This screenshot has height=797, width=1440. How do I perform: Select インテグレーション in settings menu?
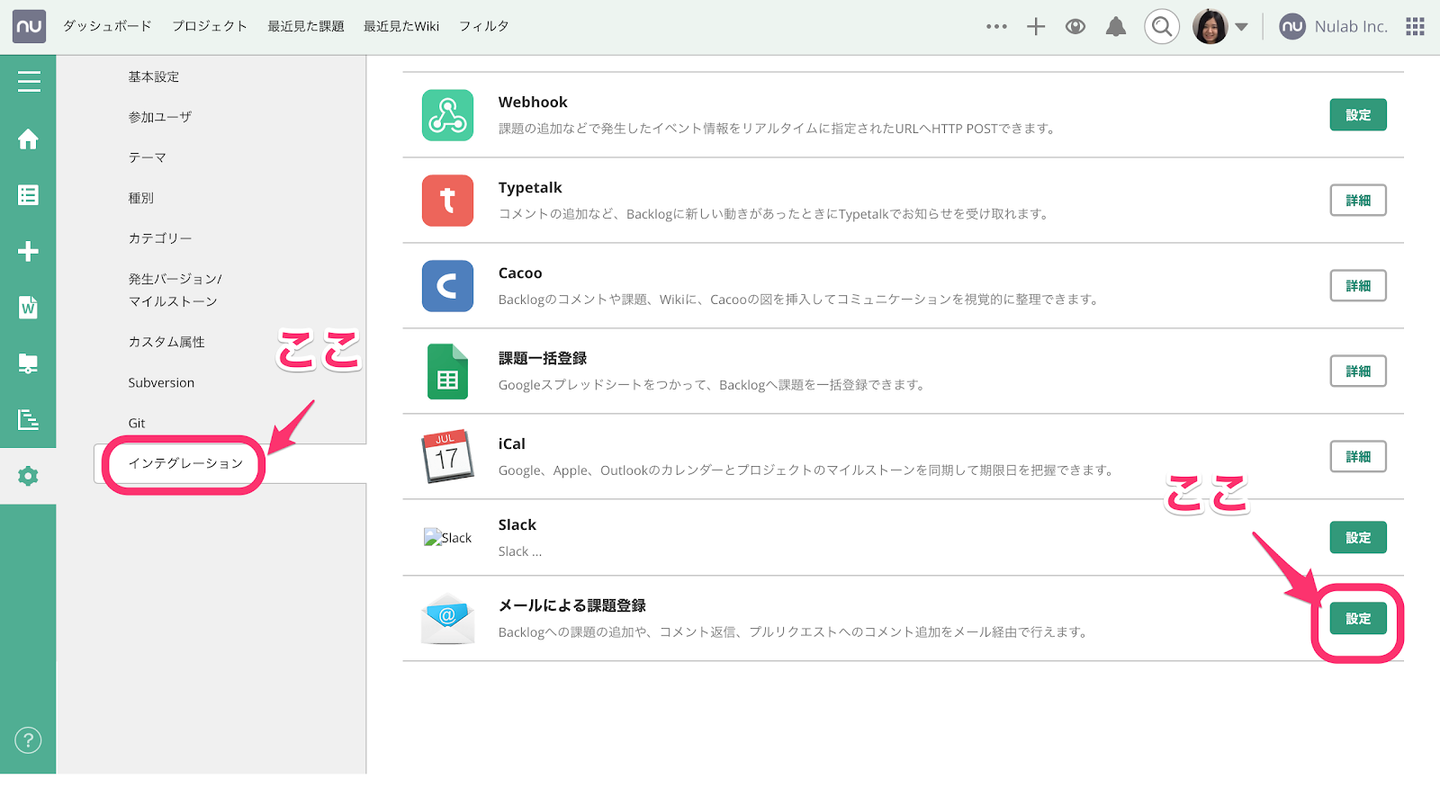point(186,463)
